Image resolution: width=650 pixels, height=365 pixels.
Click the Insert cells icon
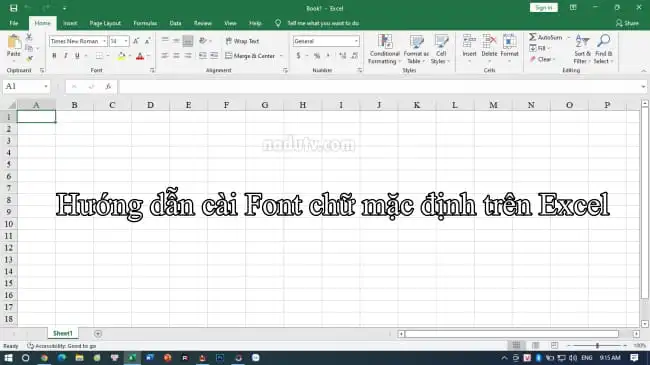point(469,41)
